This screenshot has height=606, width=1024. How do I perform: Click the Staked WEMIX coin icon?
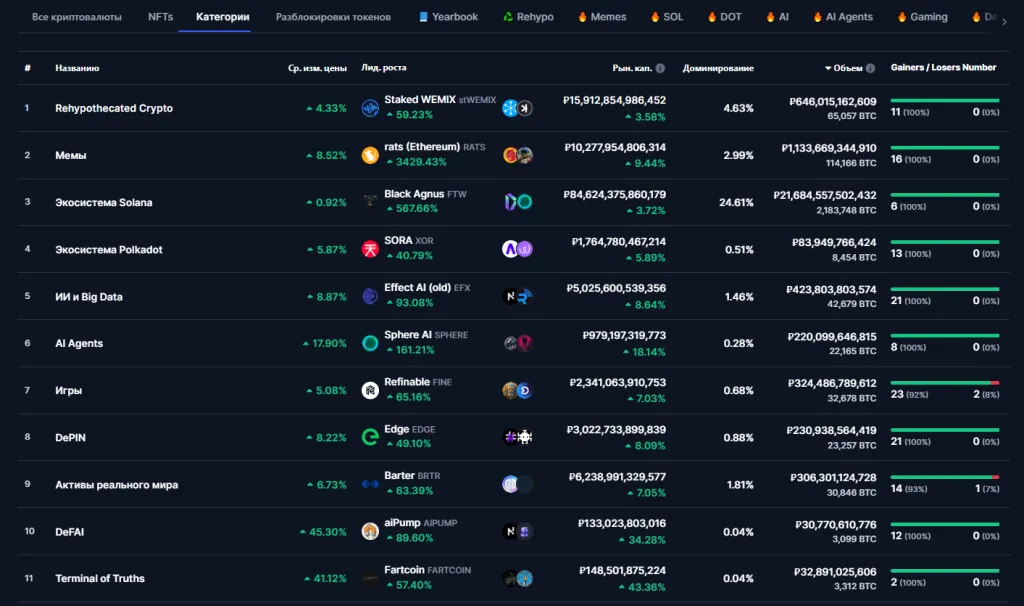pos(370,108)
